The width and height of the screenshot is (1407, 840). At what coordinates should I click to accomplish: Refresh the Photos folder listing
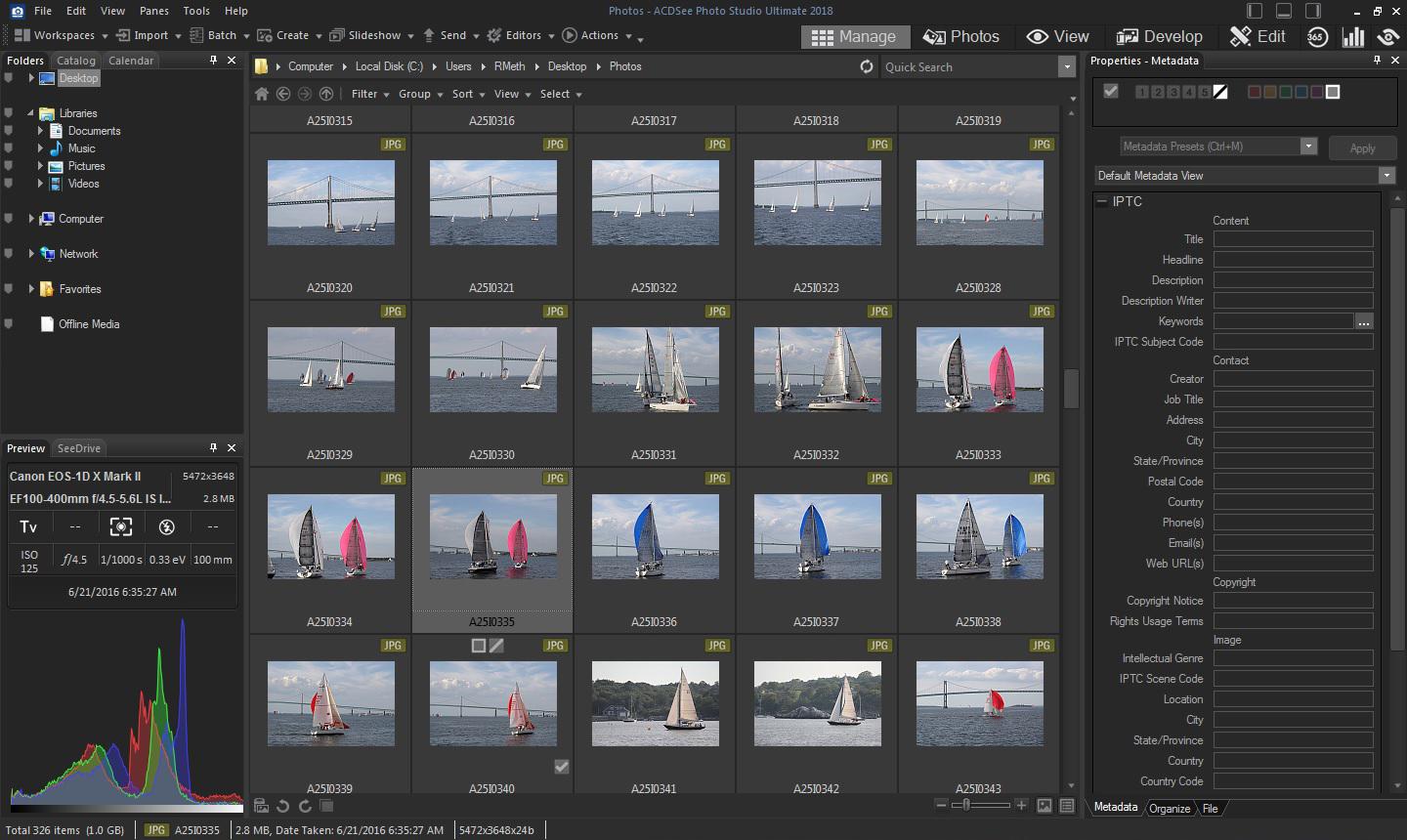(866, 66)
